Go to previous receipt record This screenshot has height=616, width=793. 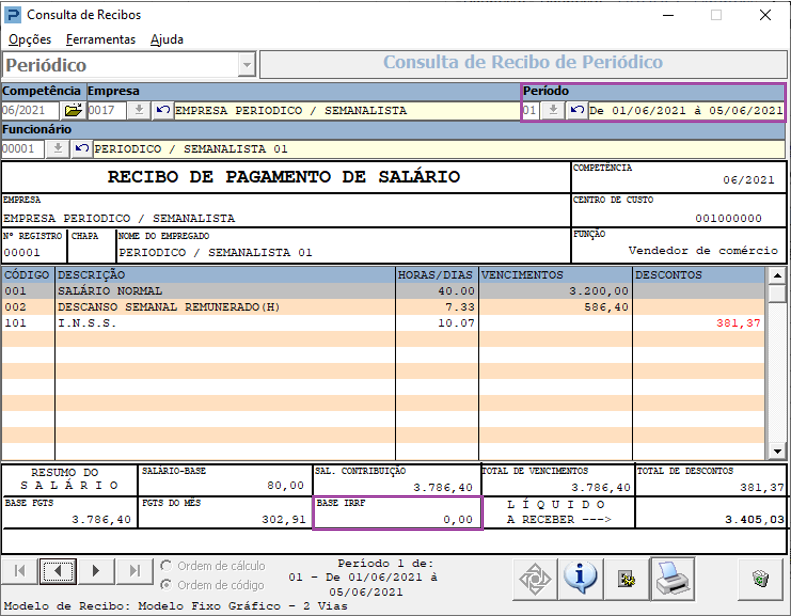click(x=58, y=571)
